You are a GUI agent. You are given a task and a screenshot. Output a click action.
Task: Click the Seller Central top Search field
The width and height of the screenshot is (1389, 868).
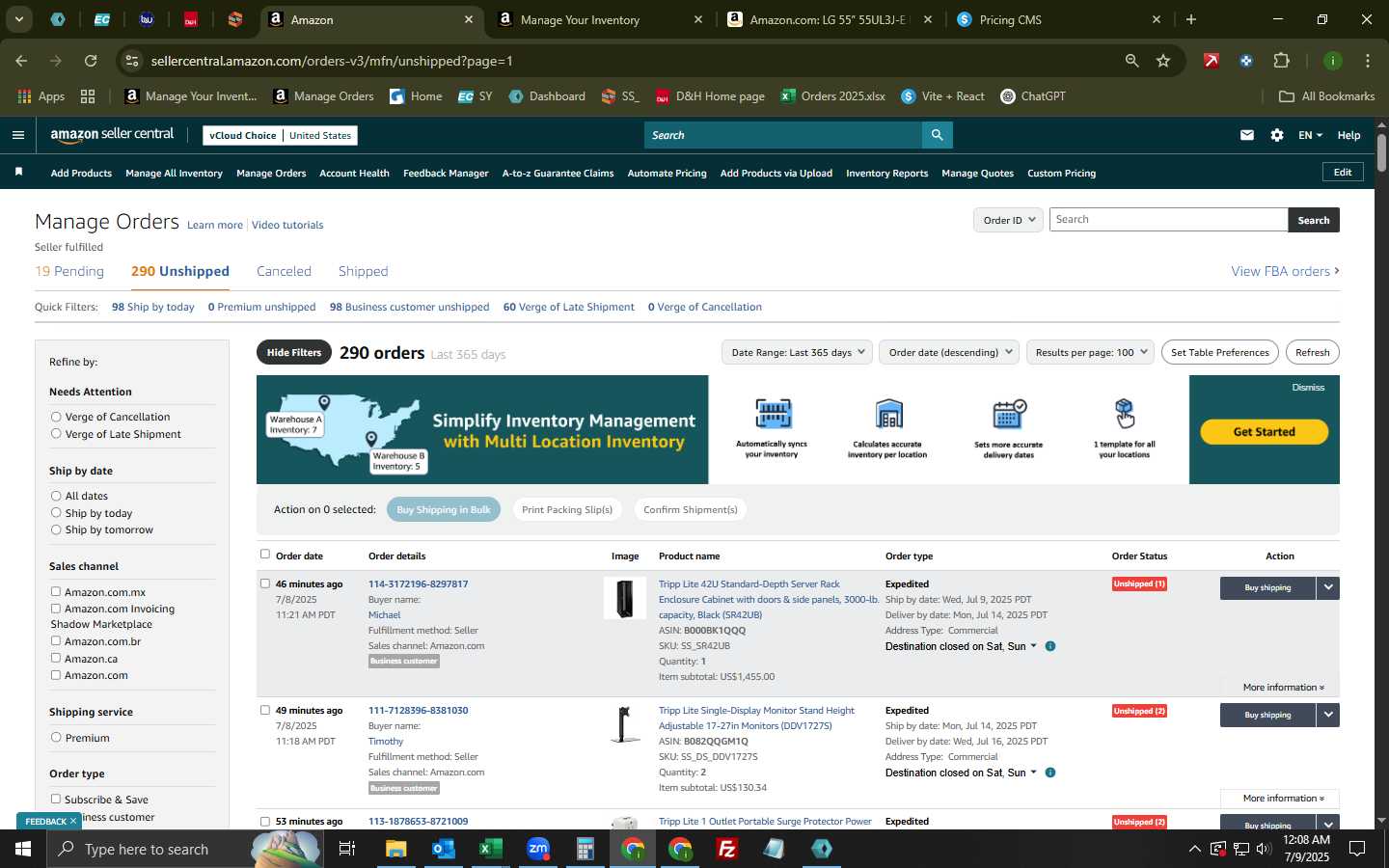click(782, 135)
